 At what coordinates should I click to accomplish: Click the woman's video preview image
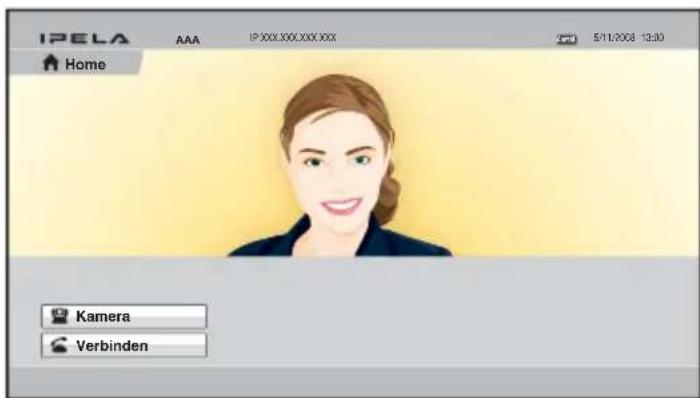coord(354,153)
